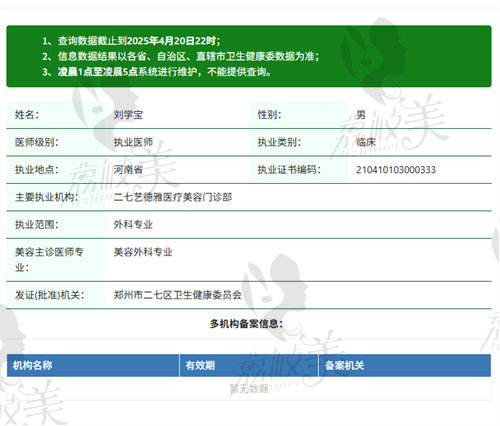Click notice line about 凌晨1点至凌晨5点系统维护

tap(157, 71)
